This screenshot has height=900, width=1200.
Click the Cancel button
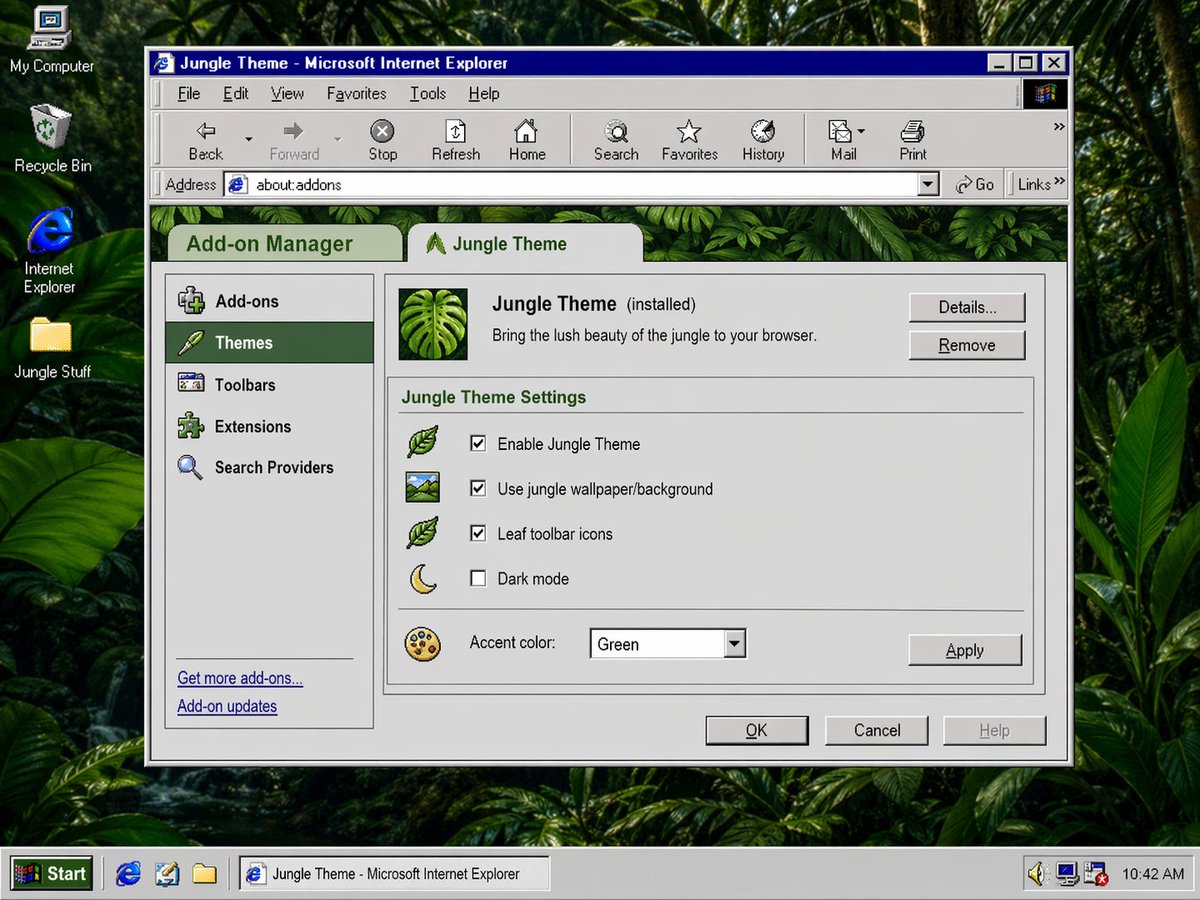click(x=877, y=730)
